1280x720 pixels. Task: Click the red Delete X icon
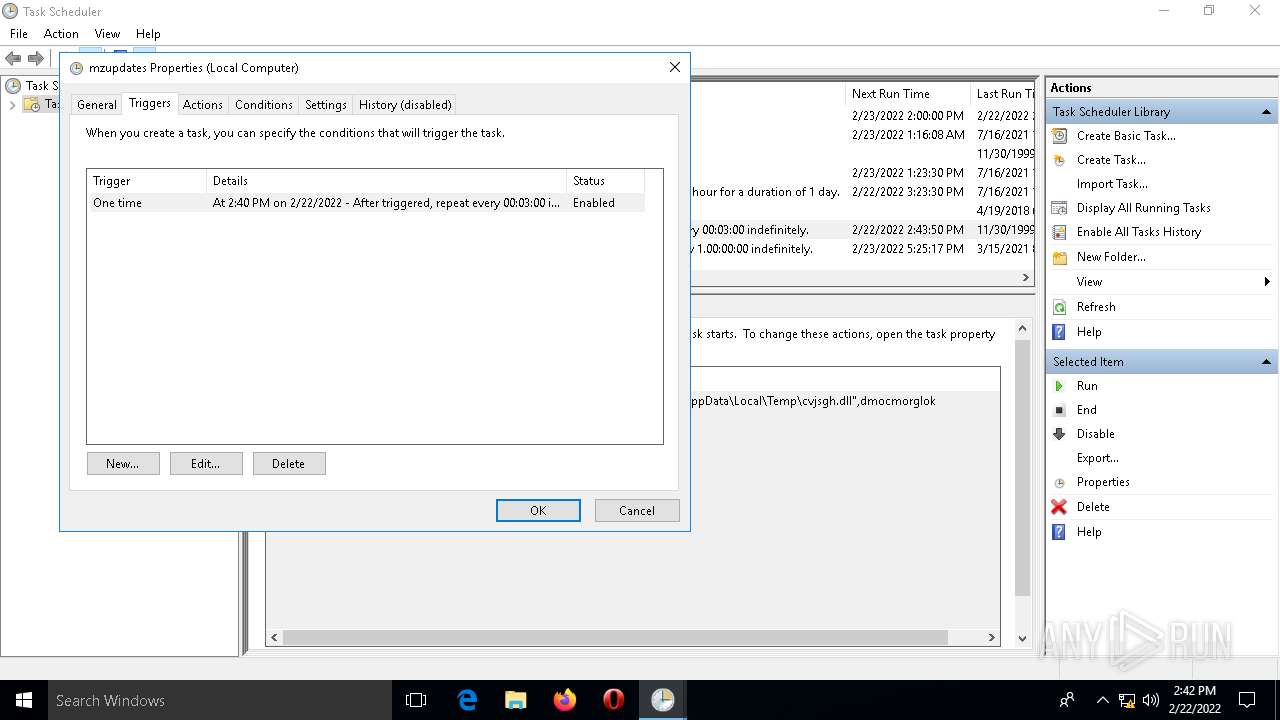[x=1059, y=507]
